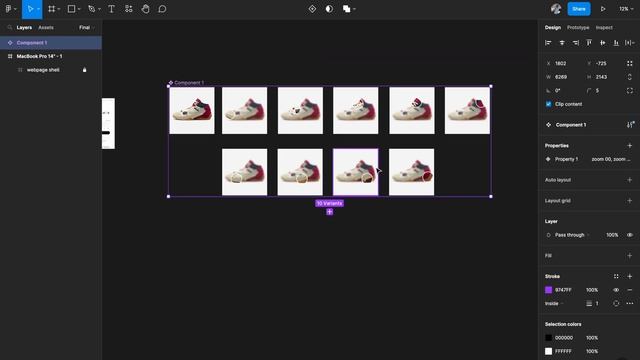Search layers with magnifier icon

tap(9, 28)
